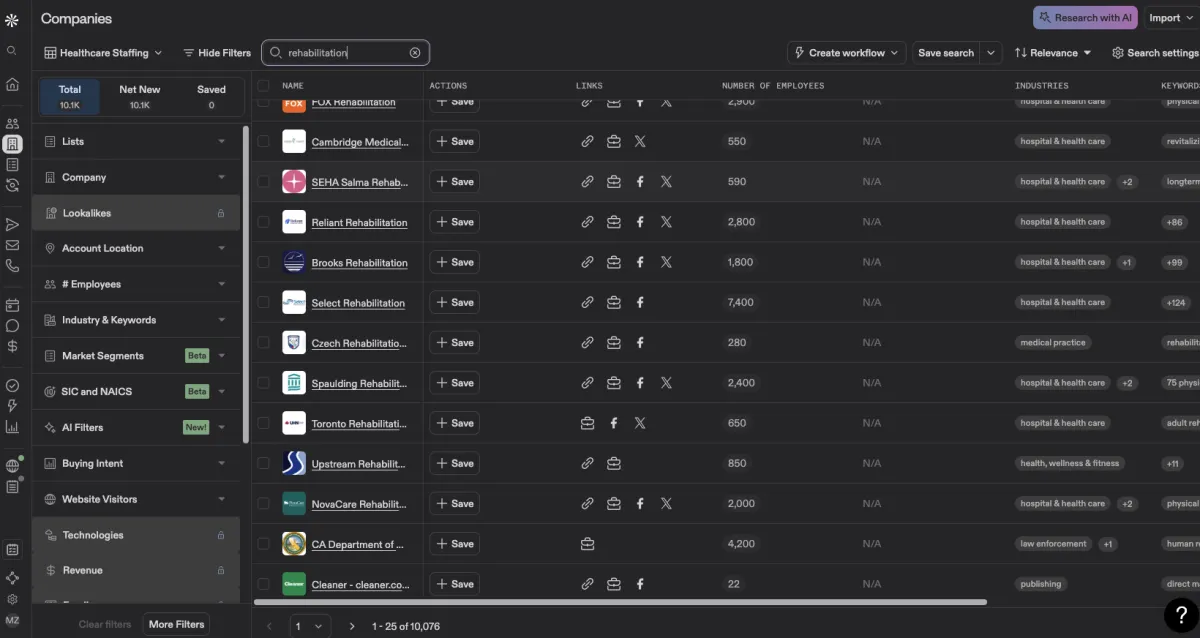Check the Cambridge Medical row checkbox
The image size is (1200, 638).
[x=263, y=141]
